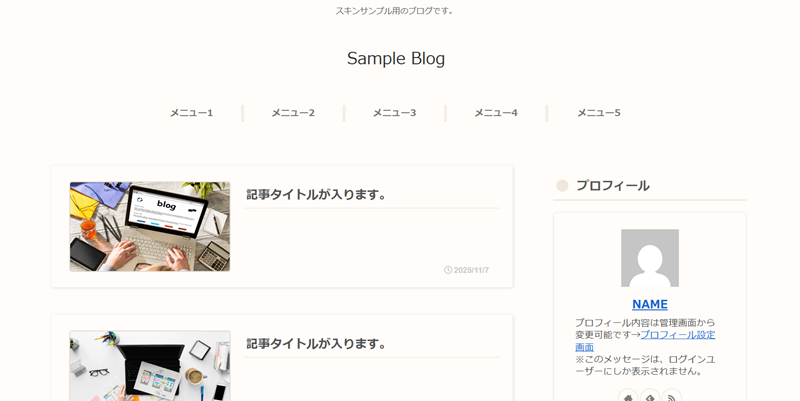The width and height of the screenshot is (800, 401).
Task: Click the round bullet beside プロフィール heading
Action: tap(562, 186)
